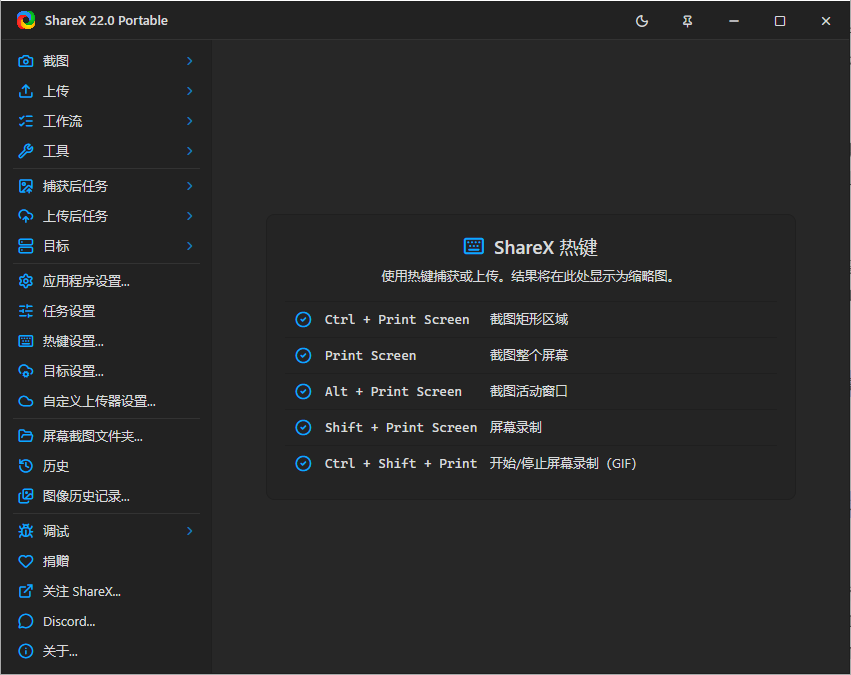Expand the 工具 submenu arrow
Screen dimensions: 851x675
pos(189,151)
